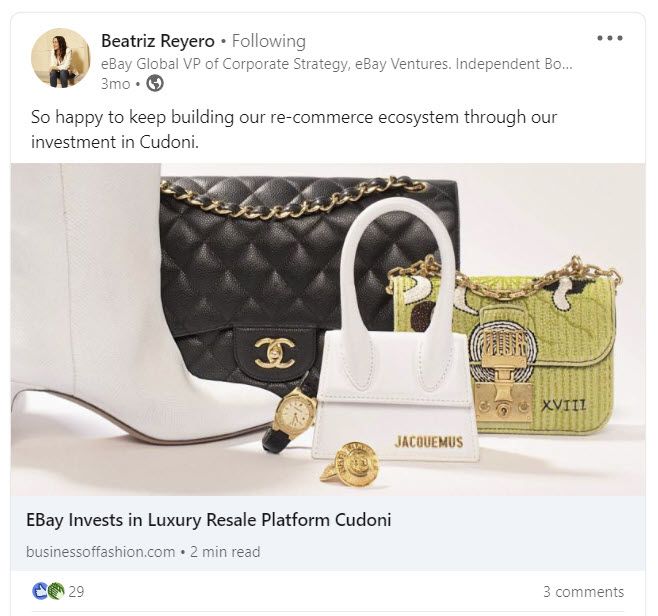Click the eBay Global VP headline text
Screen dimensions: 658x616
pyautogui.click(x=337, y=64)
